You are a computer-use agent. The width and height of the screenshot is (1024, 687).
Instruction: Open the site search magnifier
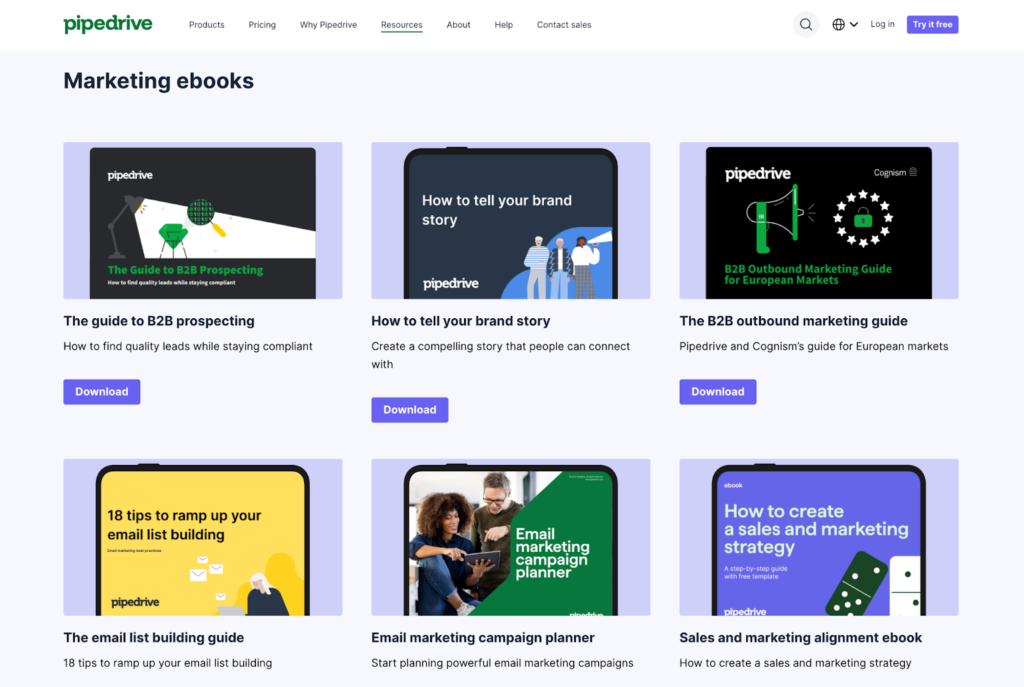point(806,25)
